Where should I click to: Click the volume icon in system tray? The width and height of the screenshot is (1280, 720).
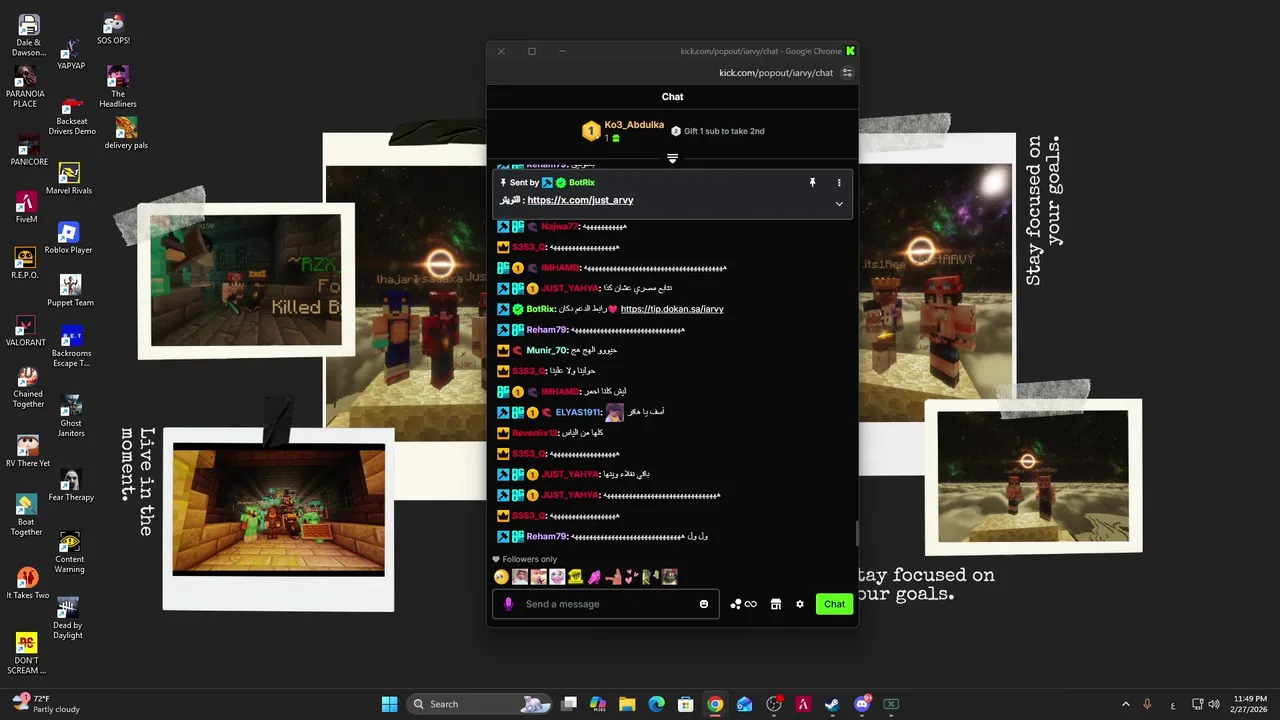tap(1214, 704)
